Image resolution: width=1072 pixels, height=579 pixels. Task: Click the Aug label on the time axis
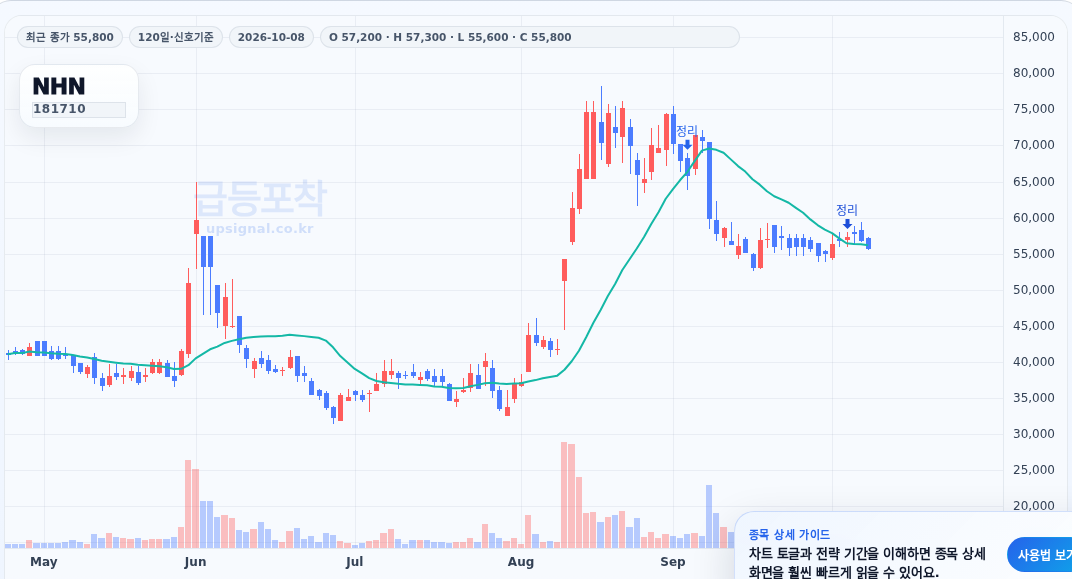(x=521, y=562)
